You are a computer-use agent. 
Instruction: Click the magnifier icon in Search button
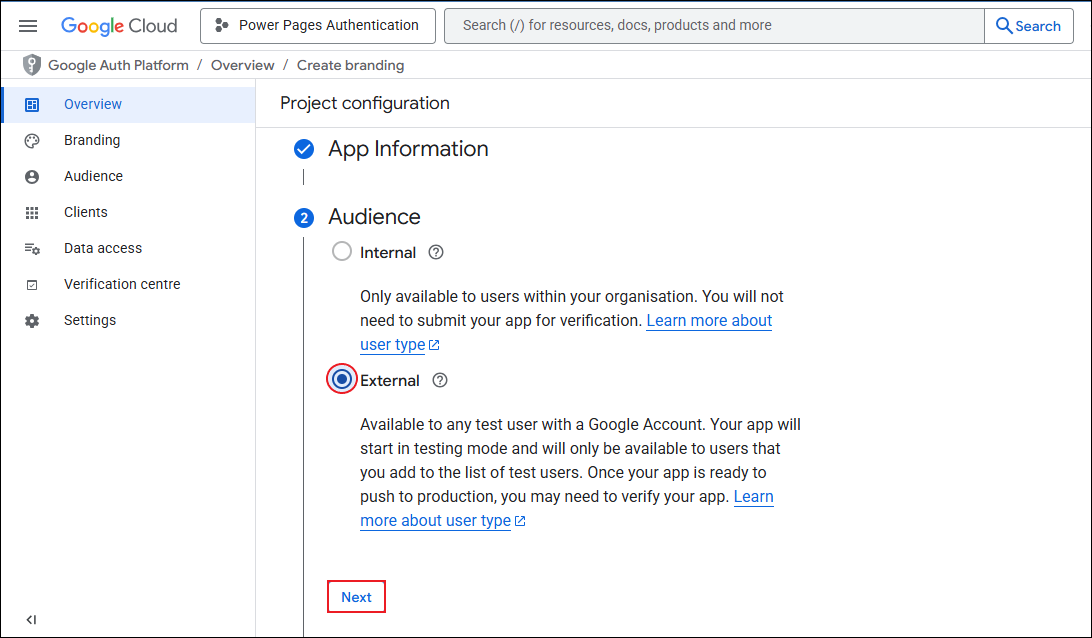point(1004,26)
